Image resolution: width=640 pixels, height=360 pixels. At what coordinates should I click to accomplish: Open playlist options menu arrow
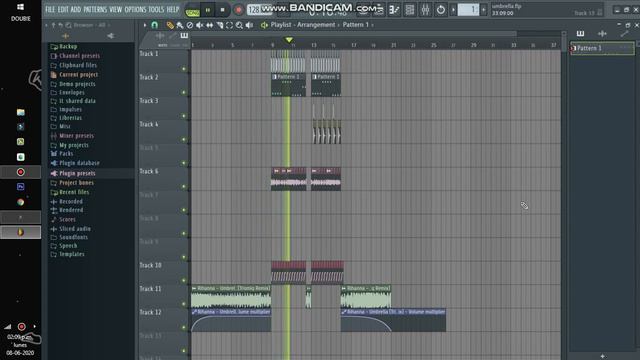(145, 25)
